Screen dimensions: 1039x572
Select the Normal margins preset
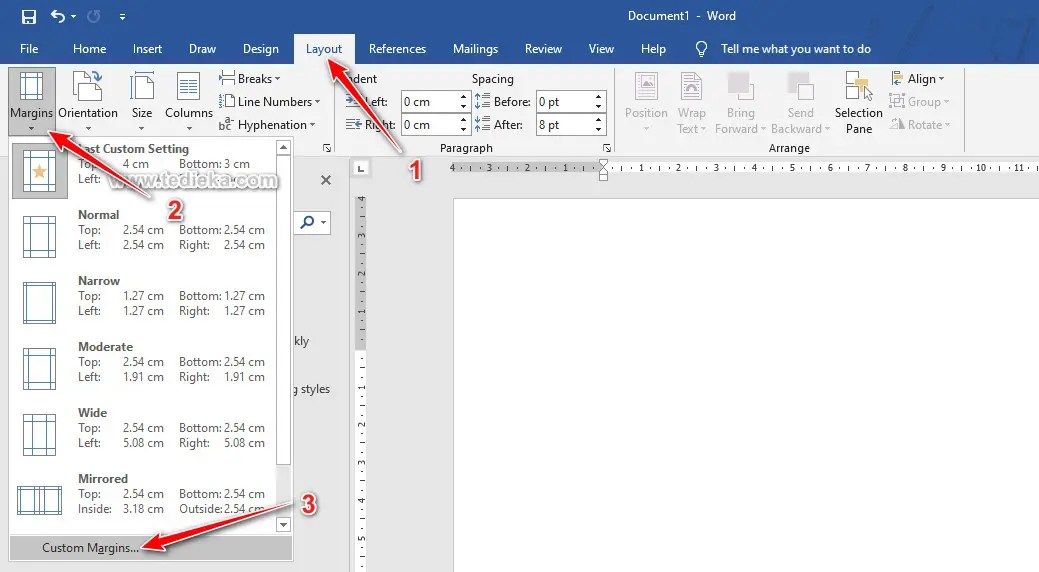[143, 236]
